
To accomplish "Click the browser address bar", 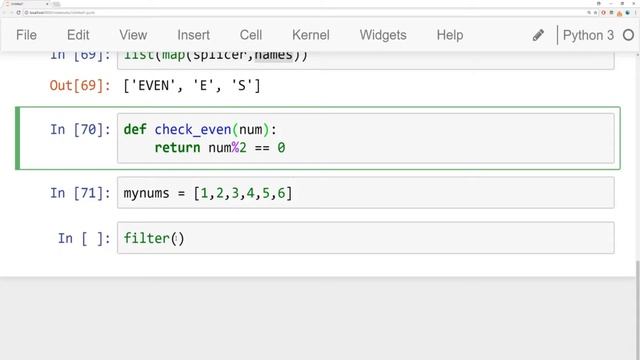I will click(x=302, y=13).
